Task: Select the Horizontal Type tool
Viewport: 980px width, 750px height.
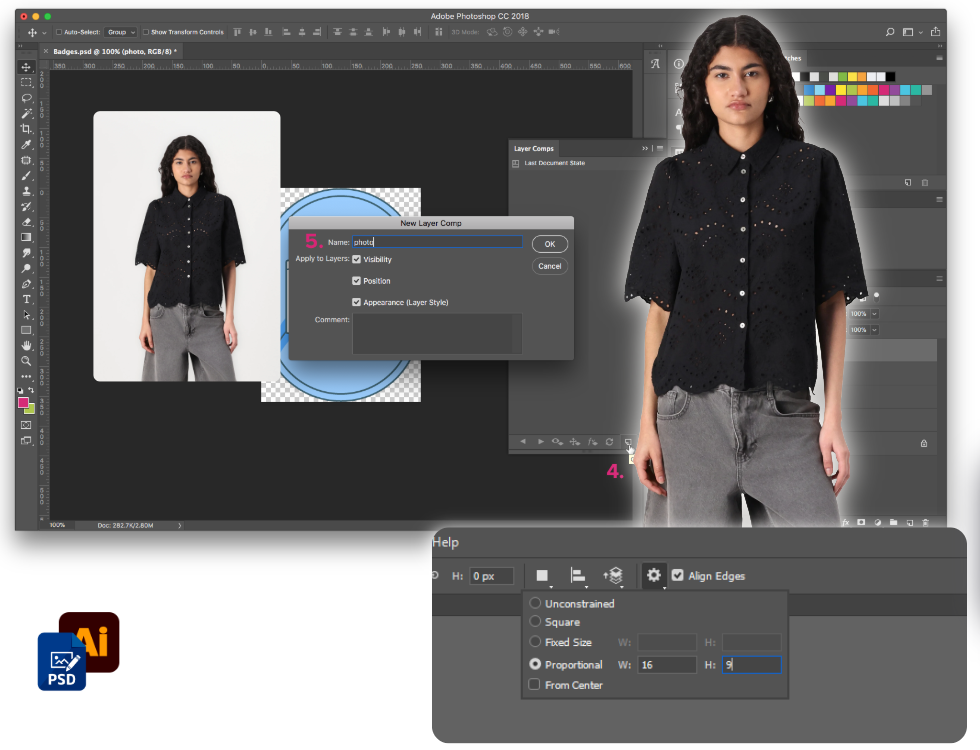Action: (27, 299)
